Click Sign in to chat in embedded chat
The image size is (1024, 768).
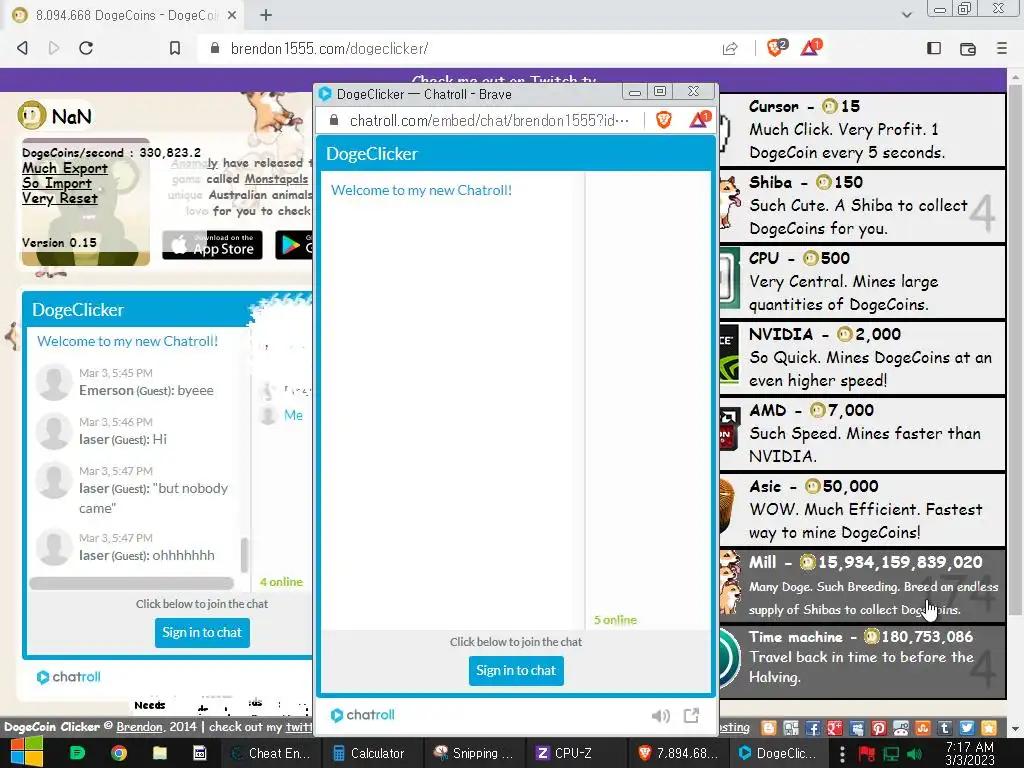(202, 633)
